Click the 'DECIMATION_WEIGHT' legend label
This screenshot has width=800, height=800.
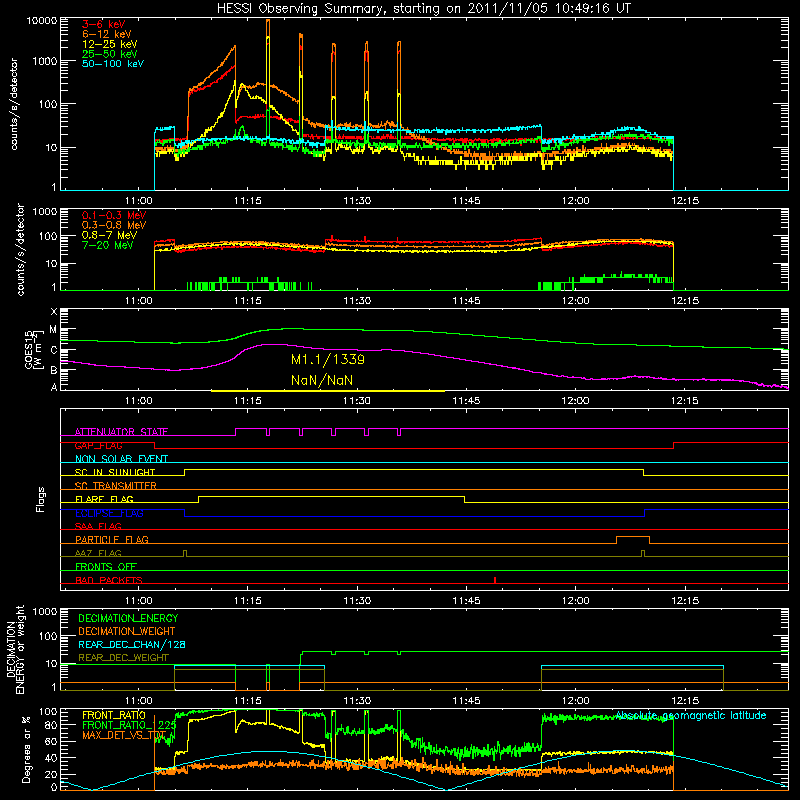pos(127,631)
